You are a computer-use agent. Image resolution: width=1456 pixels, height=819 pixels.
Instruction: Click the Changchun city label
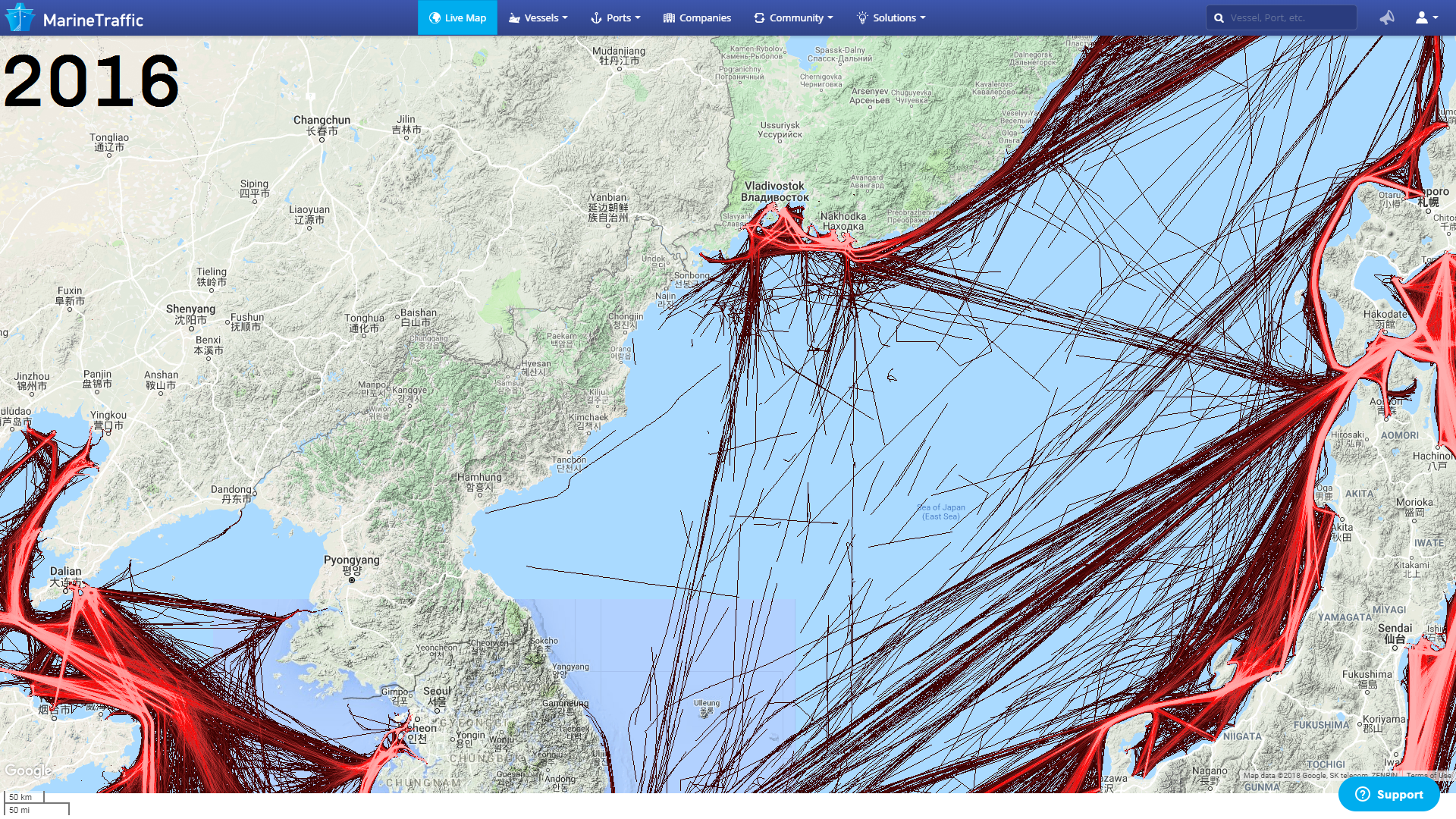pos(322,125)
